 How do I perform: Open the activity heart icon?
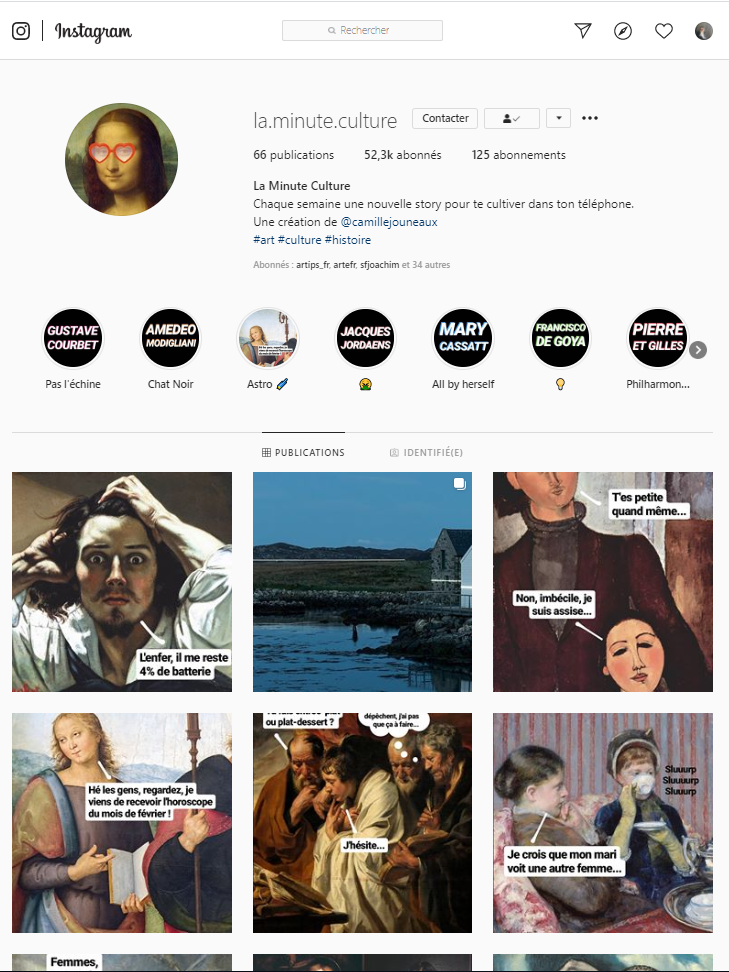664,30
